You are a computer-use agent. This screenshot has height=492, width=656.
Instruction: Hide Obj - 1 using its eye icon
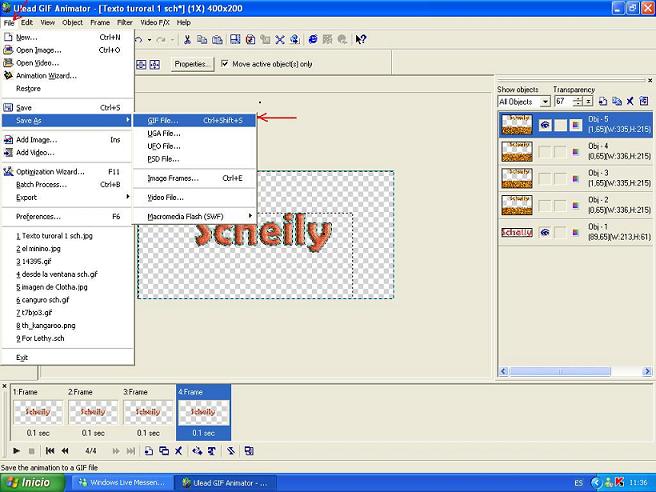pyautogui.click(x=545, y=232)
